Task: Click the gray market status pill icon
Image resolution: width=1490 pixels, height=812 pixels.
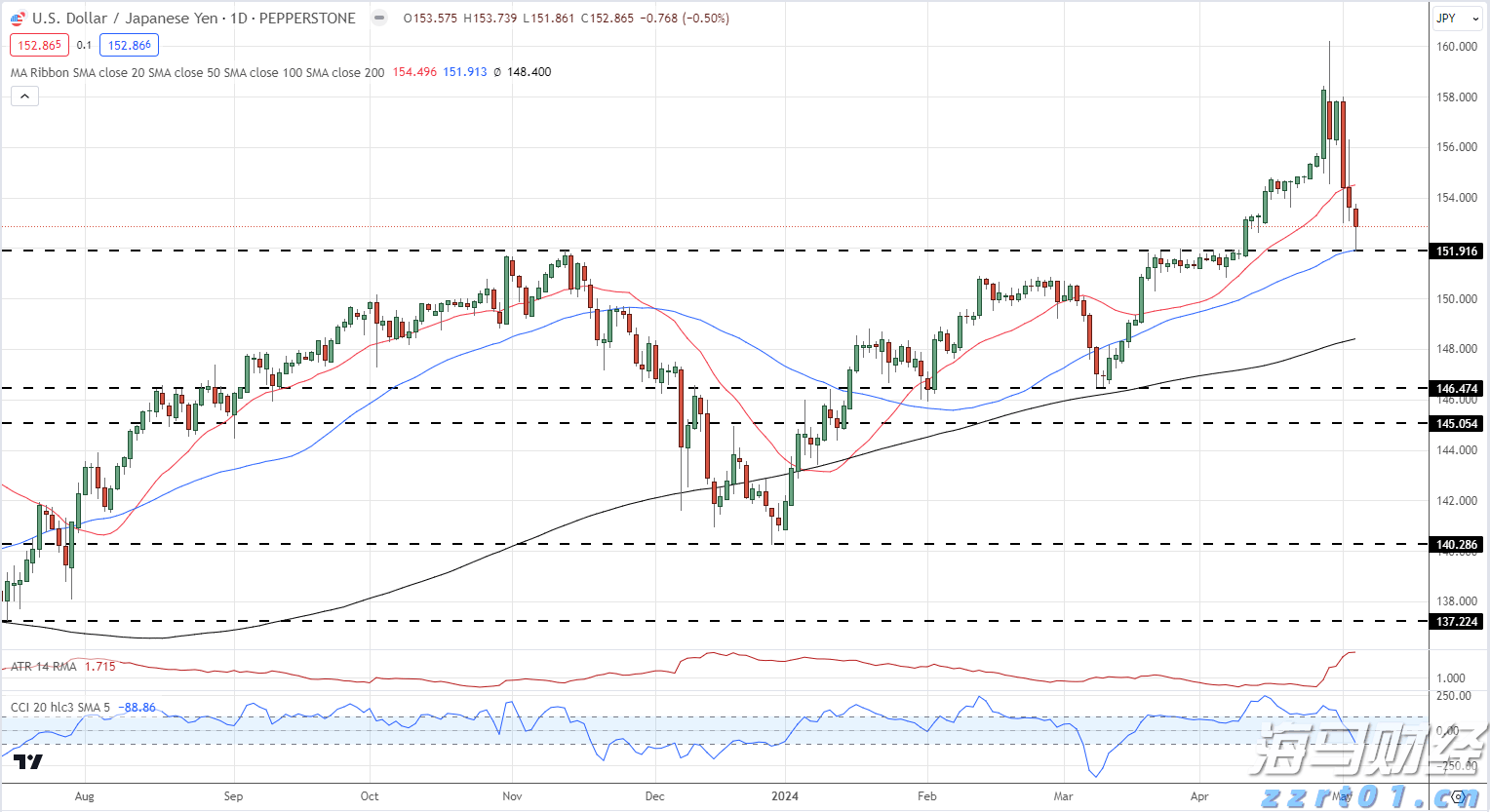Action: 379,18
